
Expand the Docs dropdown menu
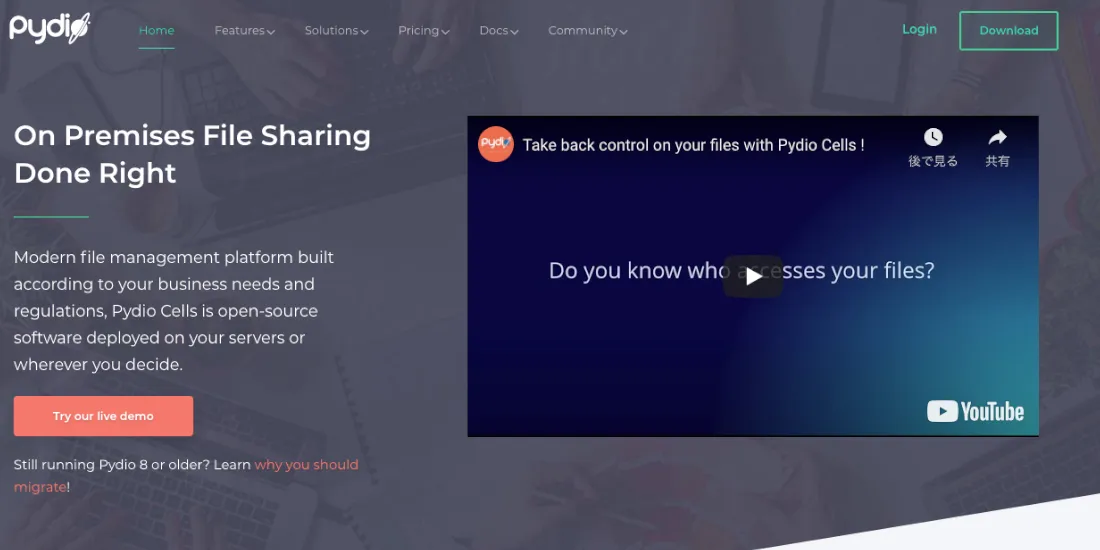[498, 31]
